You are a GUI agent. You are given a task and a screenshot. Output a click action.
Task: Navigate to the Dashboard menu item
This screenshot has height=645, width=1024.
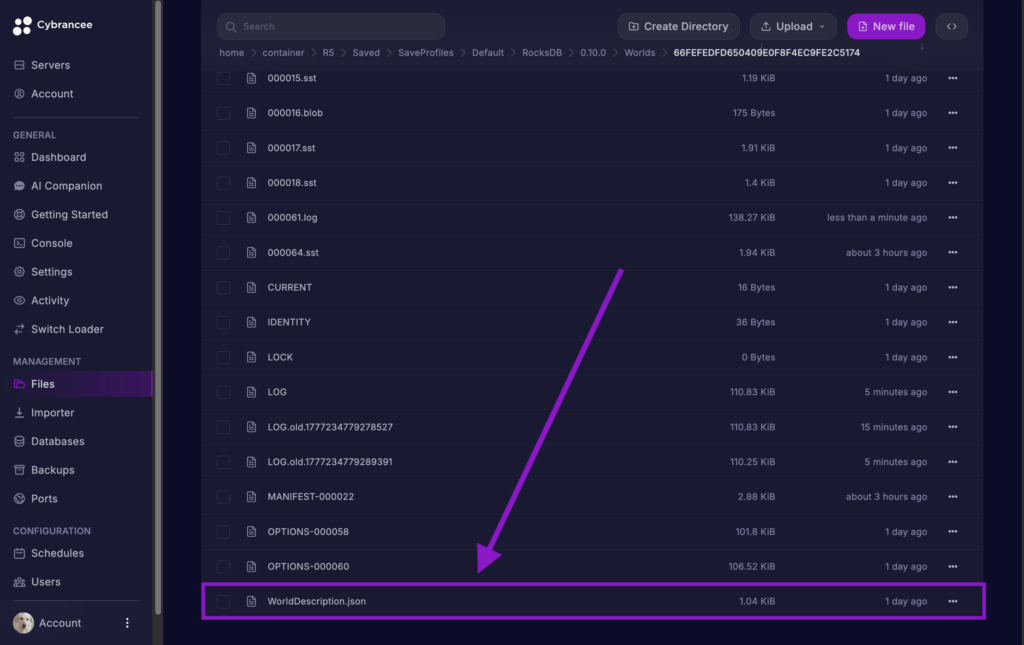click(x=58, y=157)
